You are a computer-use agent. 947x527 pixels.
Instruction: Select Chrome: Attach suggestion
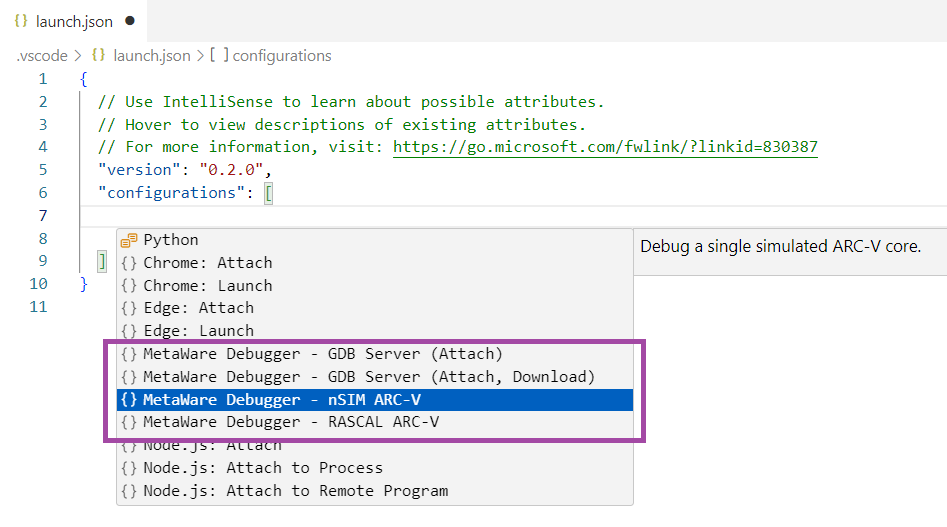click(374, 263)
